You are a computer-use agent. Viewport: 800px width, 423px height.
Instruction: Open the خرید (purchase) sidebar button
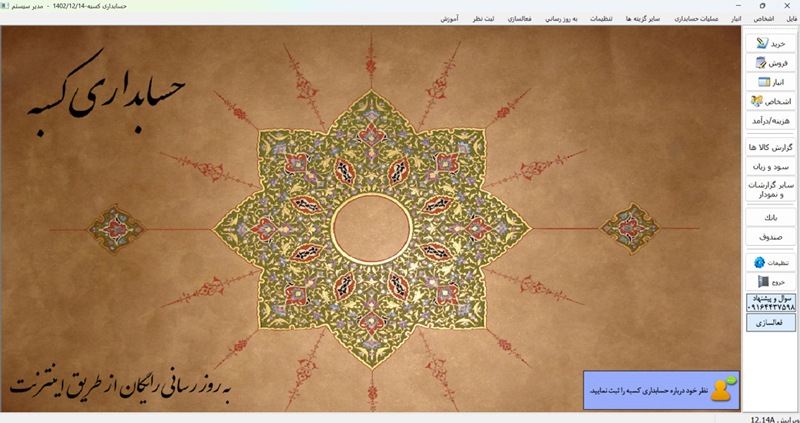tap(770, 43)
